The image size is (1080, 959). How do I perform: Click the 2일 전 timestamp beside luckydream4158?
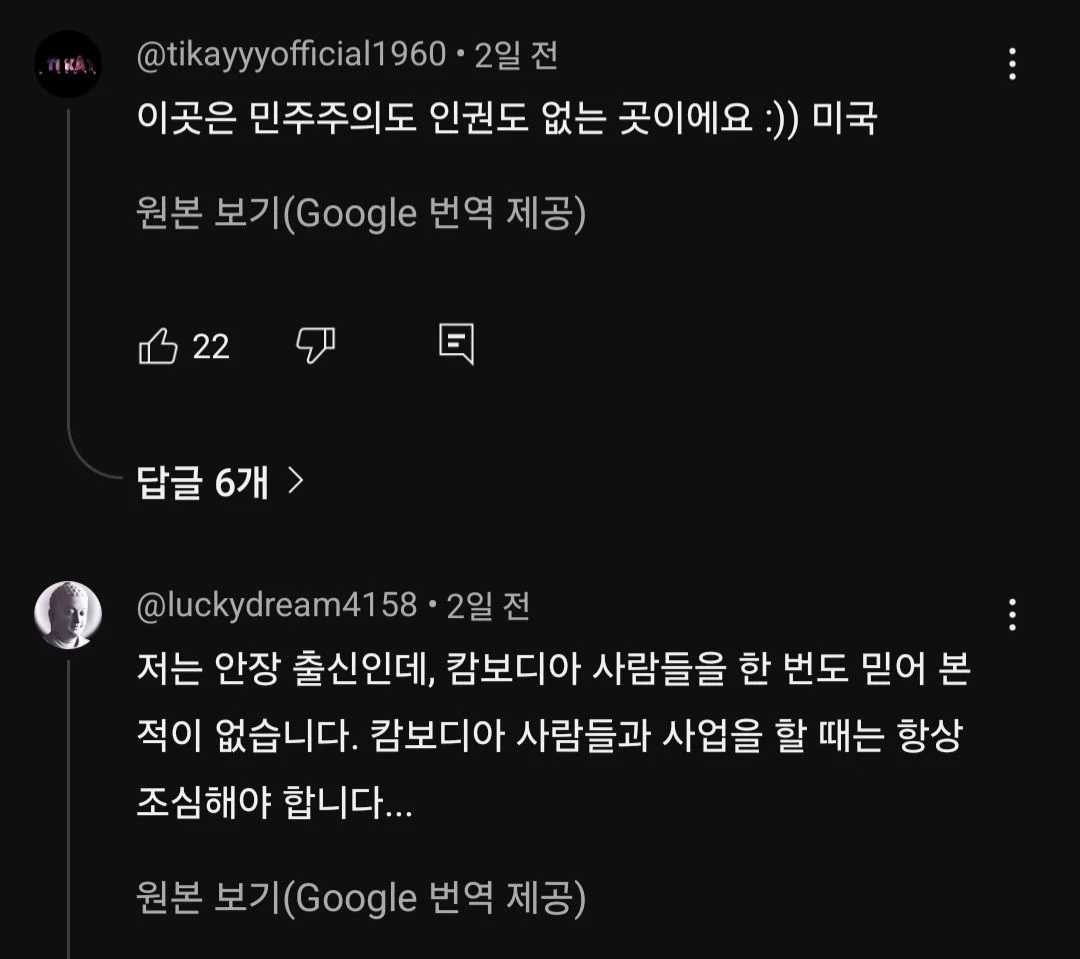click(488, 605)
